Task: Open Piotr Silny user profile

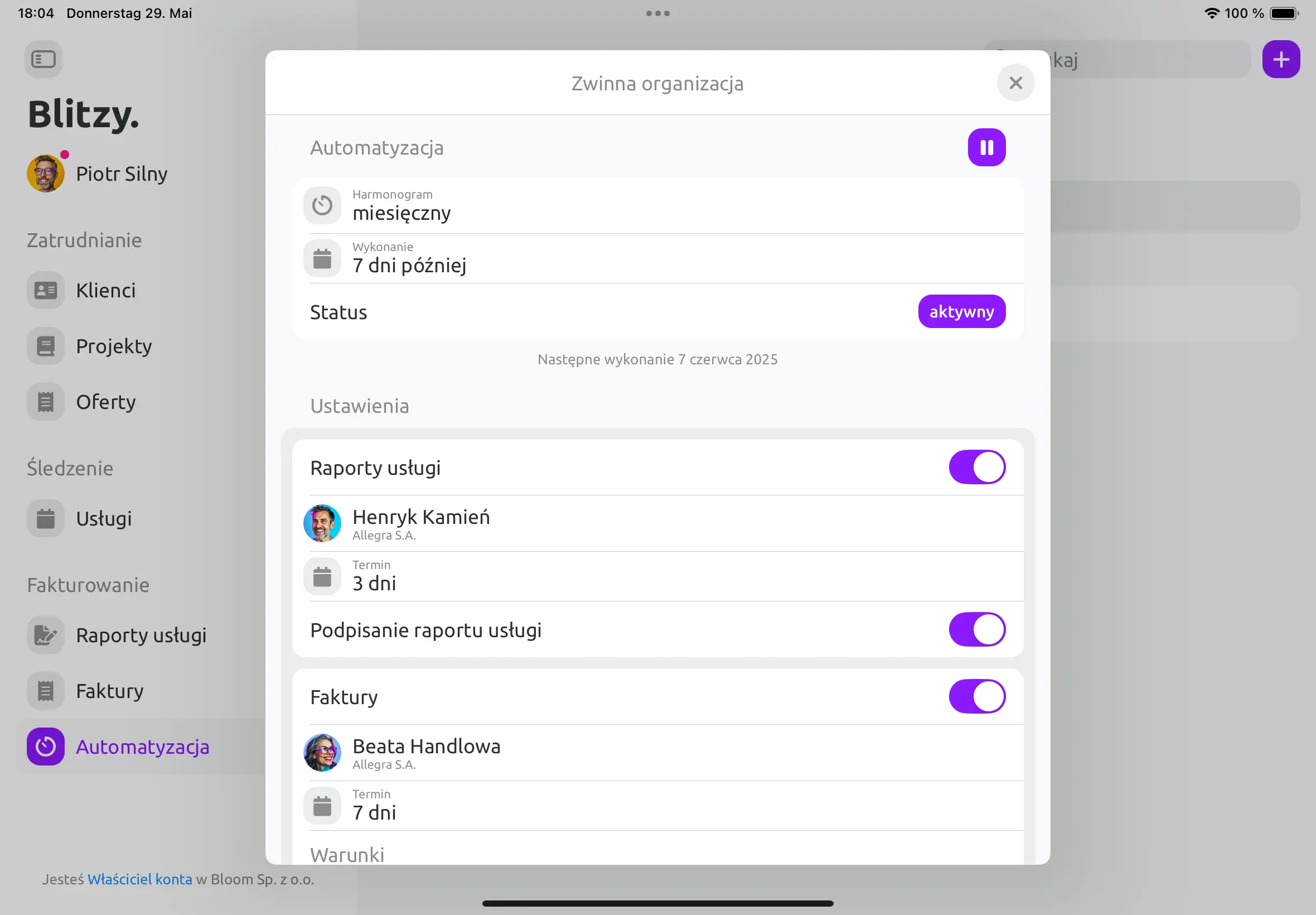Action: point(98,174)
